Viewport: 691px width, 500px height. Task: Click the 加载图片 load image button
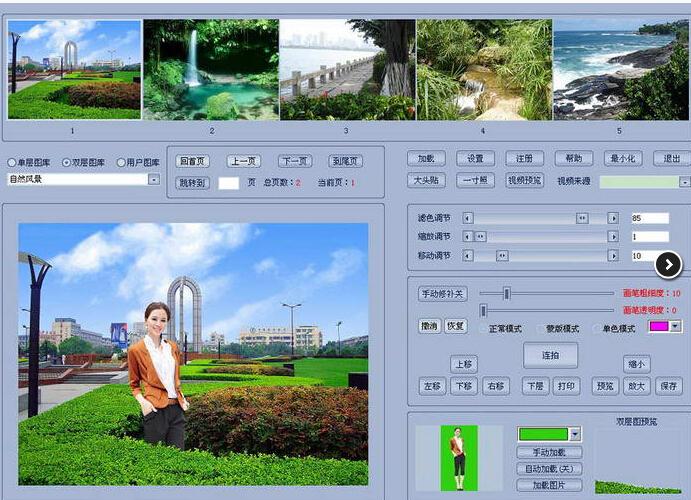(549, 485)
